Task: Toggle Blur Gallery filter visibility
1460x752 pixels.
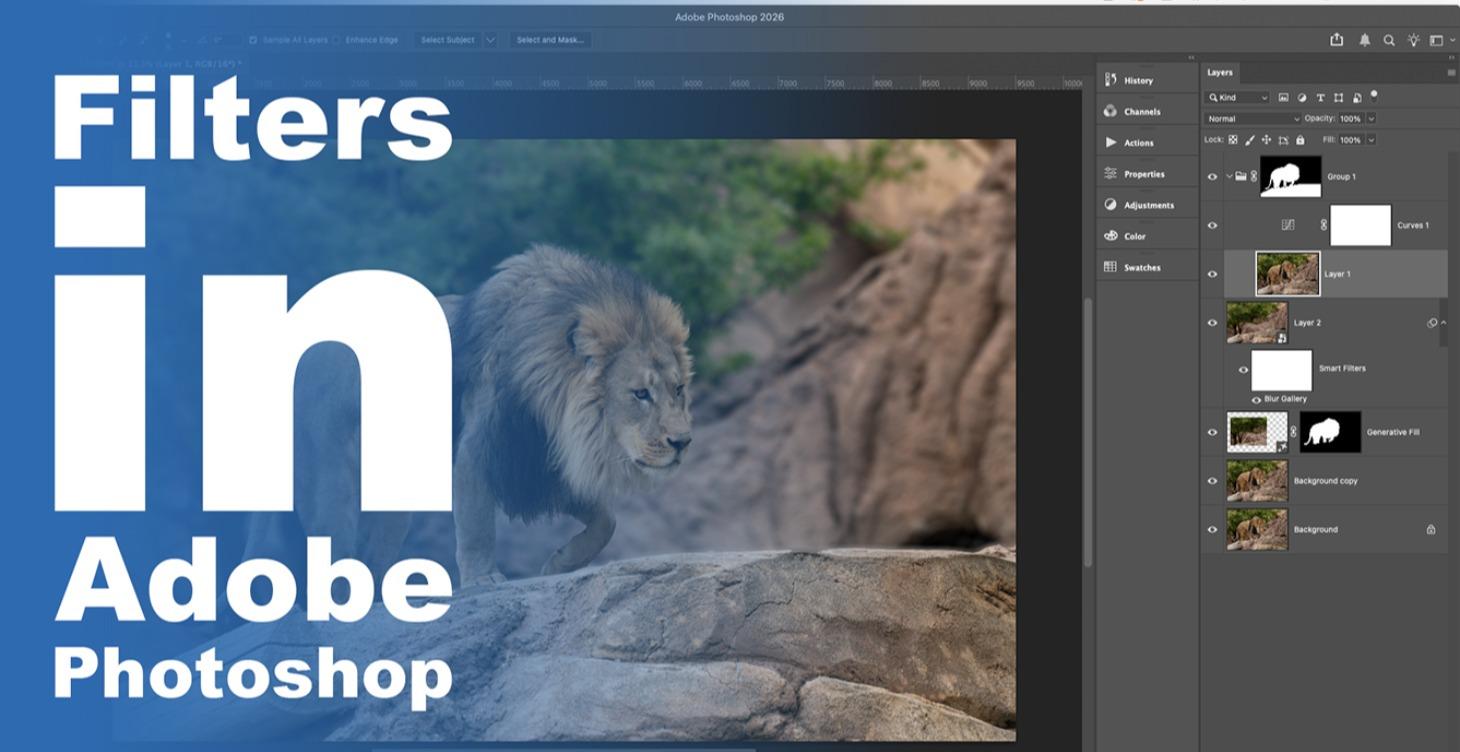Action: pos(1257,399)
